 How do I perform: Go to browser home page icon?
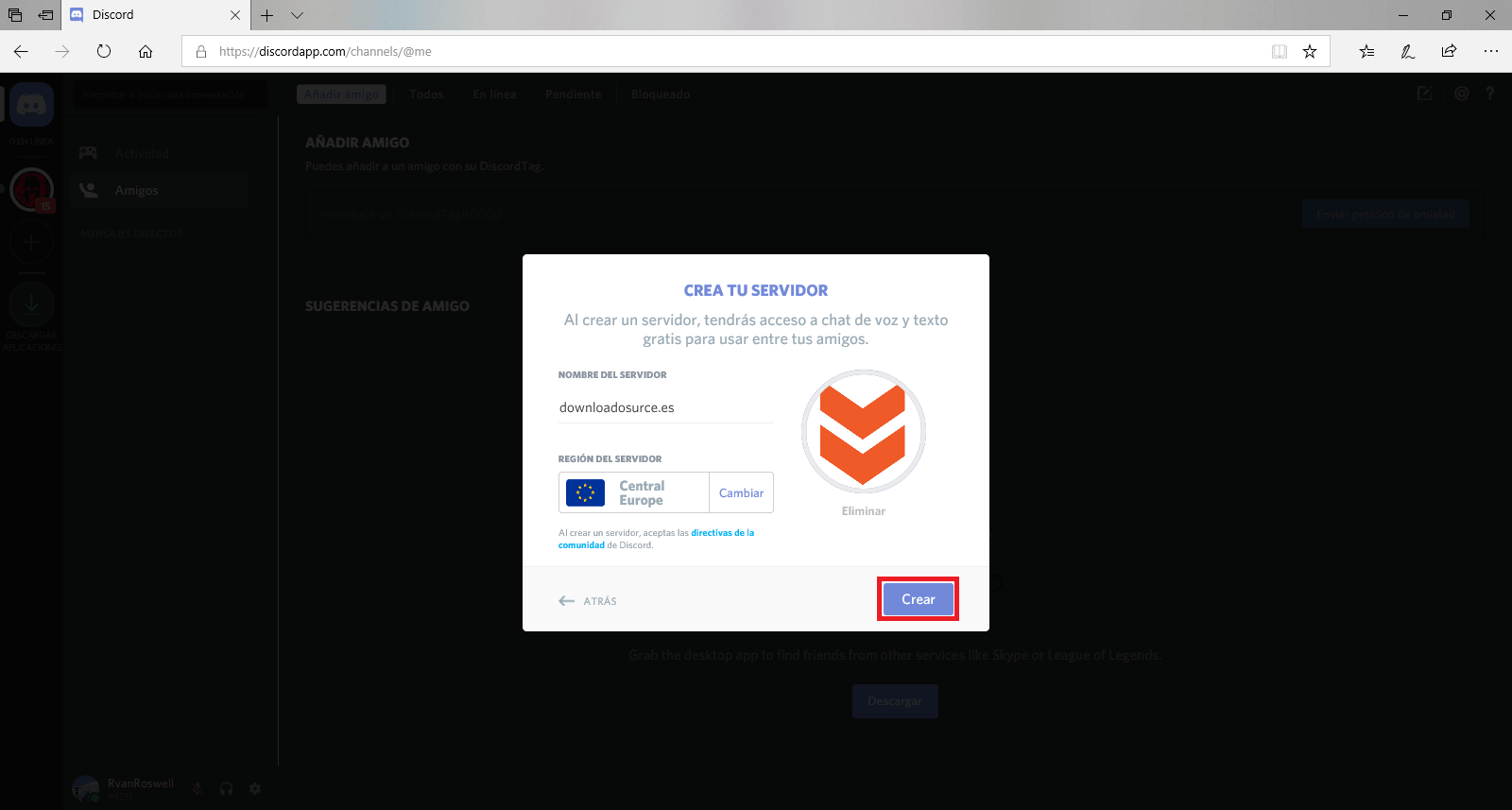pyautogui.click(x=146, y=51)
